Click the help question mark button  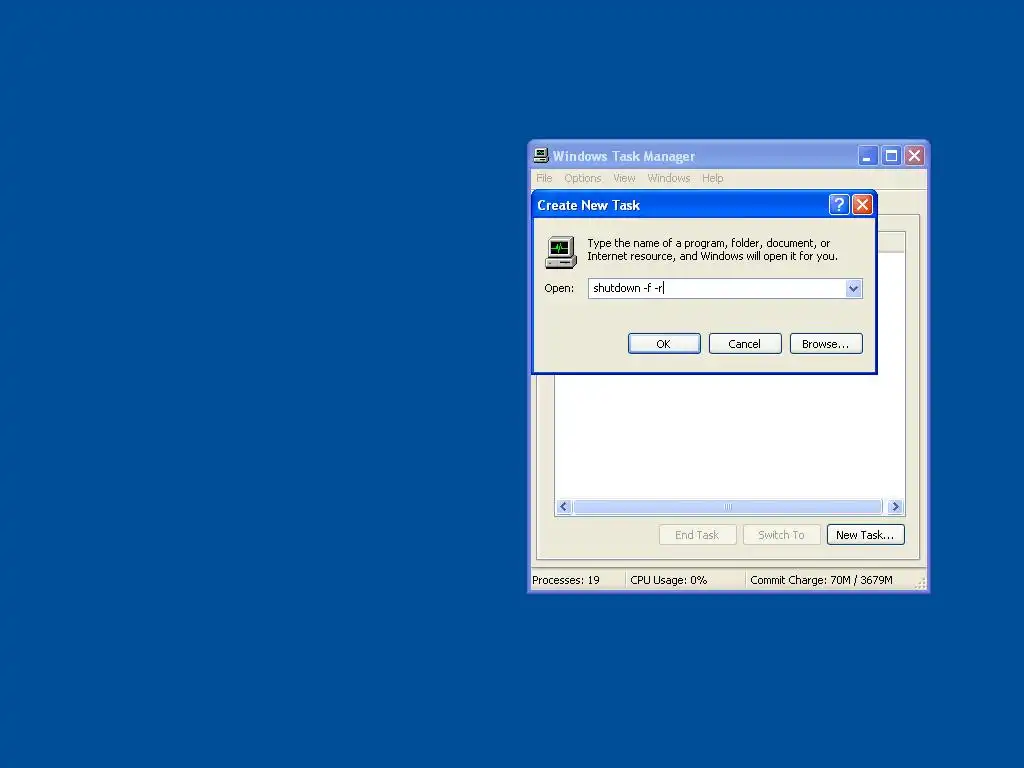coord(839,205)
